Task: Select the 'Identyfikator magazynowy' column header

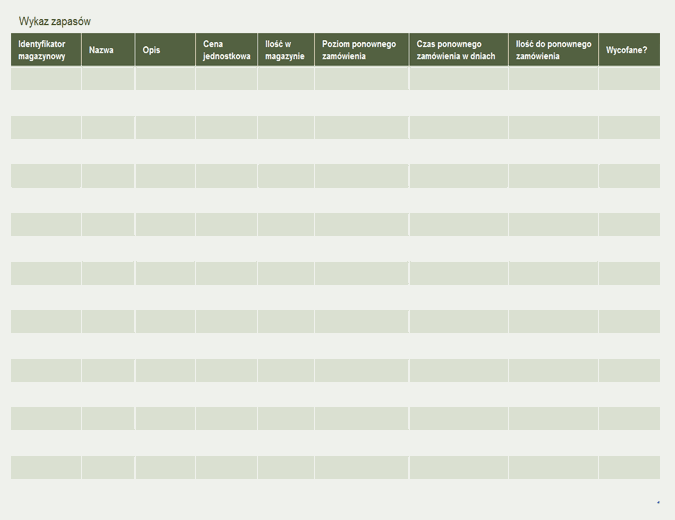Action: [x=46, y=50]
